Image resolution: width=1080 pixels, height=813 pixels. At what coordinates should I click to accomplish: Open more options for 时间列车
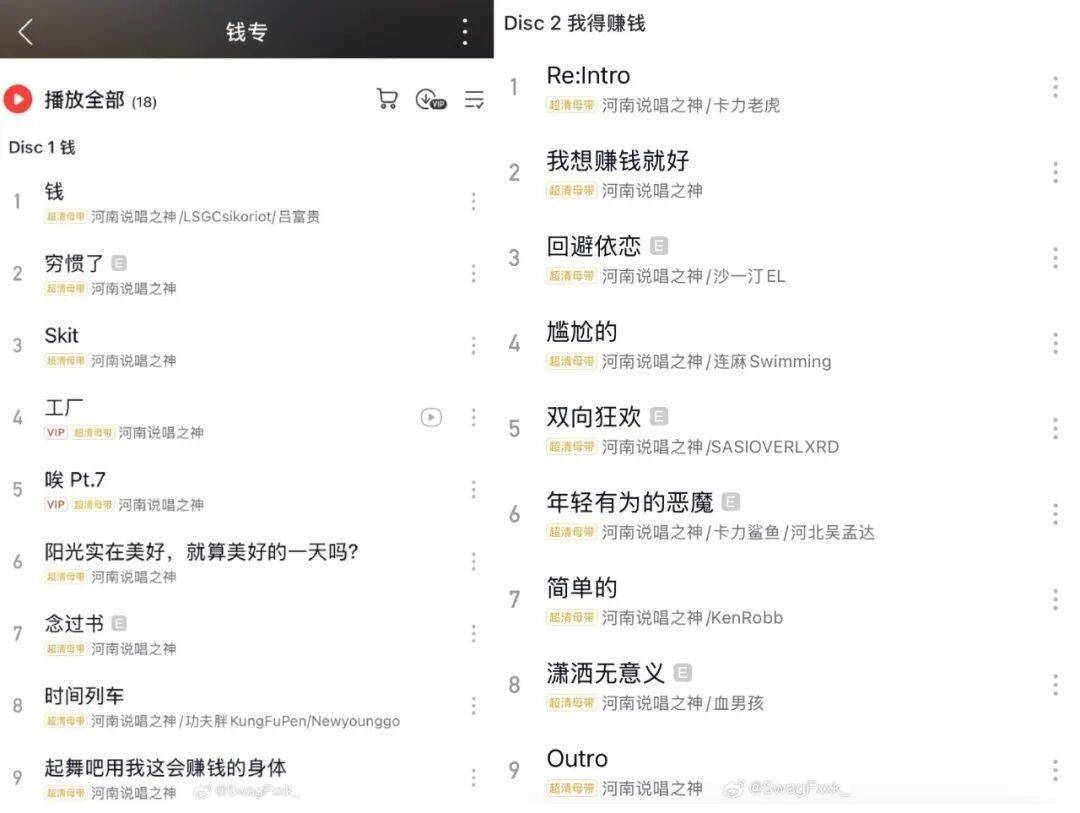473,706
